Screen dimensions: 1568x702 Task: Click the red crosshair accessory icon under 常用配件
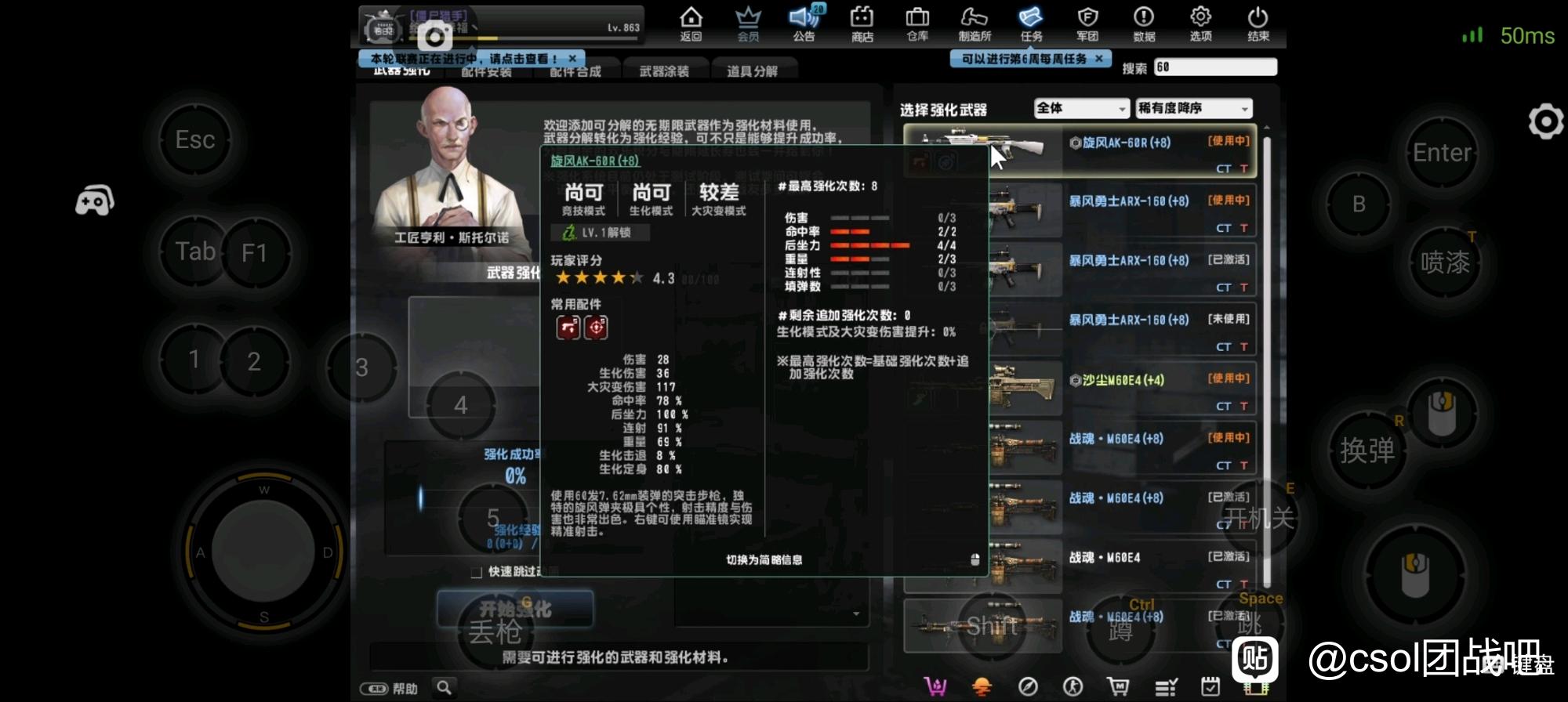[596, 327]
